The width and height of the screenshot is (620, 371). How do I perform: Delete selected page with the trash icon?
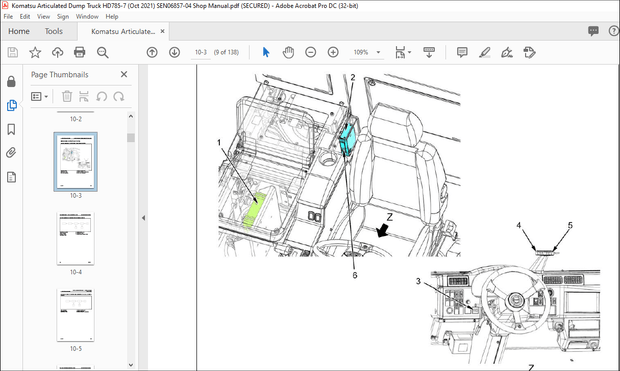pyautogui.click(x=67, y=96)
